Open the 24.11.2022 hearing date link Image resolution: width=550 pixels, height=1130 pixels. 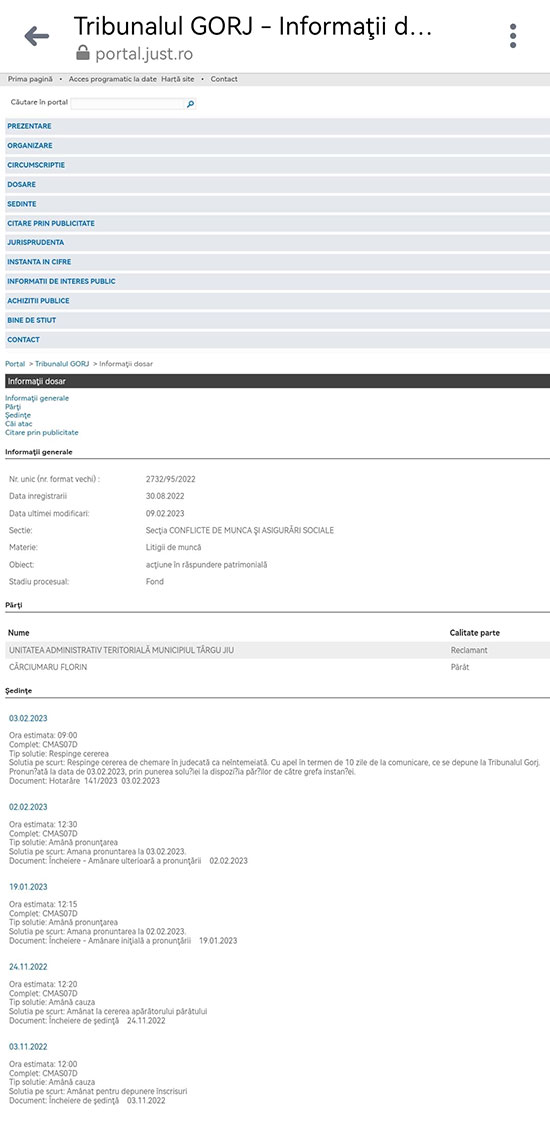tap(28, 966)
